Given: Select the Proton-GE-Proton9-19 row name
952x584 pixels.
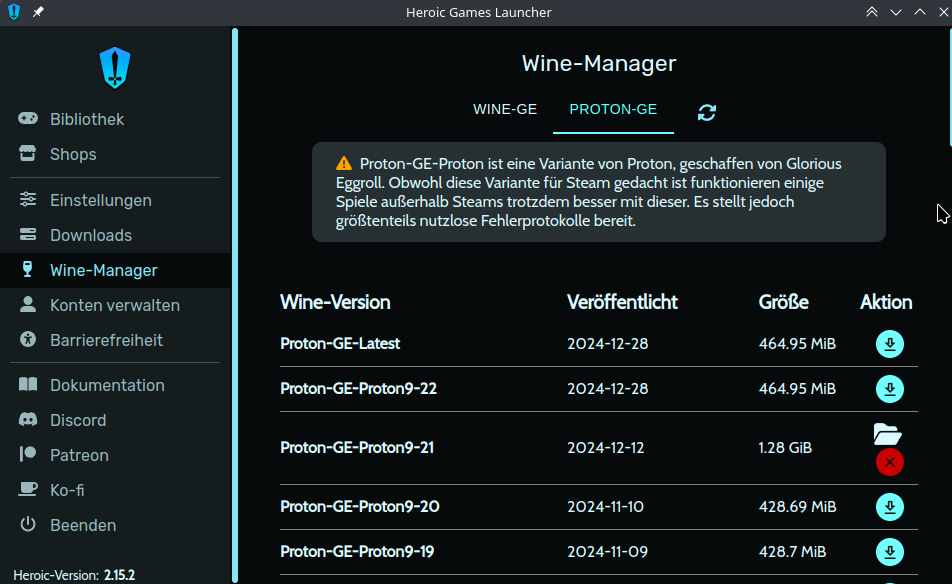Looking at the screenshot, I should pyautogui.click(x=357, y=551).
